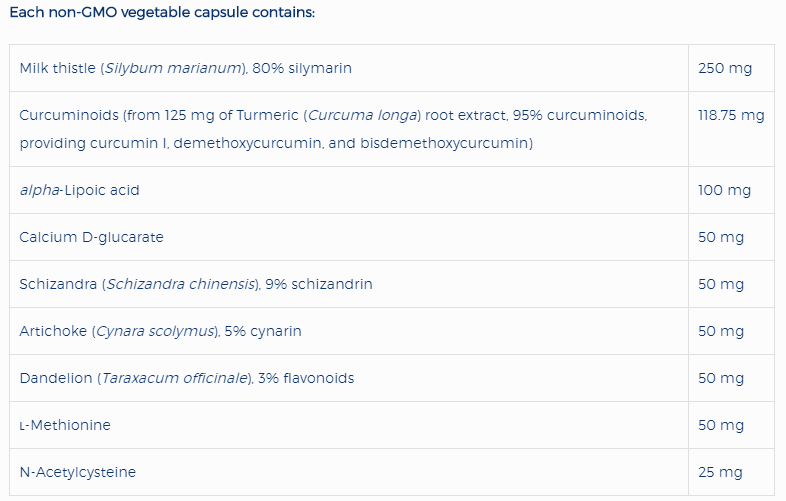Click the 100 mg amount cell
Screen dimensions: 786x501
pos(724,190)
